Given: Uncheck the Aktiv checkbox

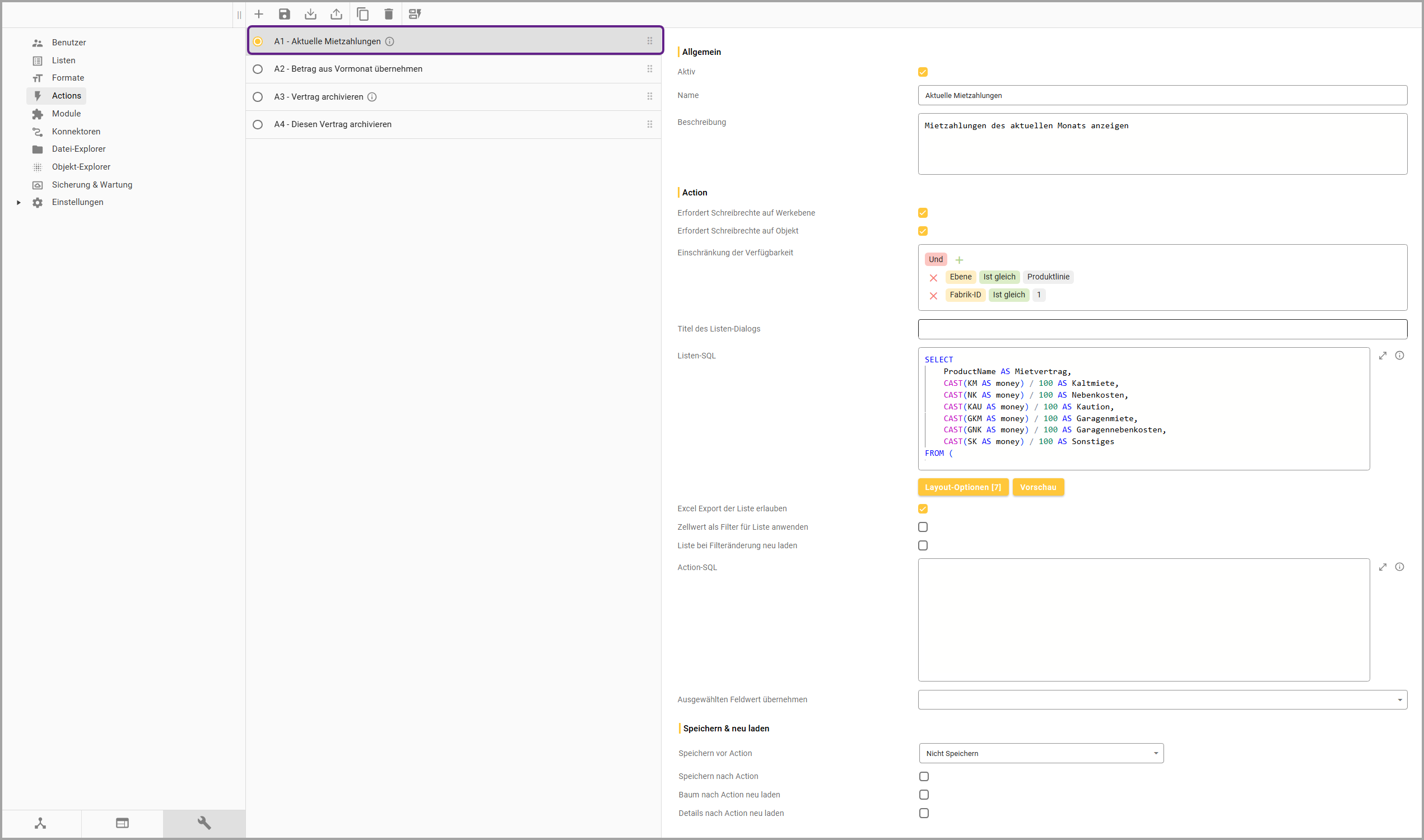Looking at the screenshot, I should [923, 72].
